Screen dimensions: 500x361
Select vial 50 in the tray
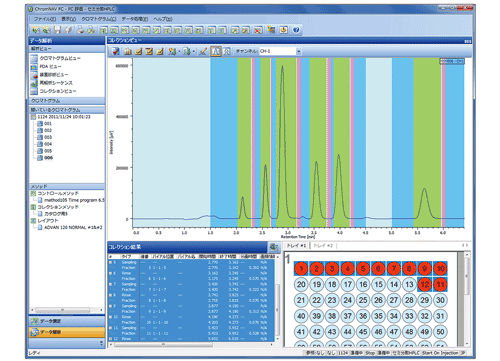[x=440, y=332]
